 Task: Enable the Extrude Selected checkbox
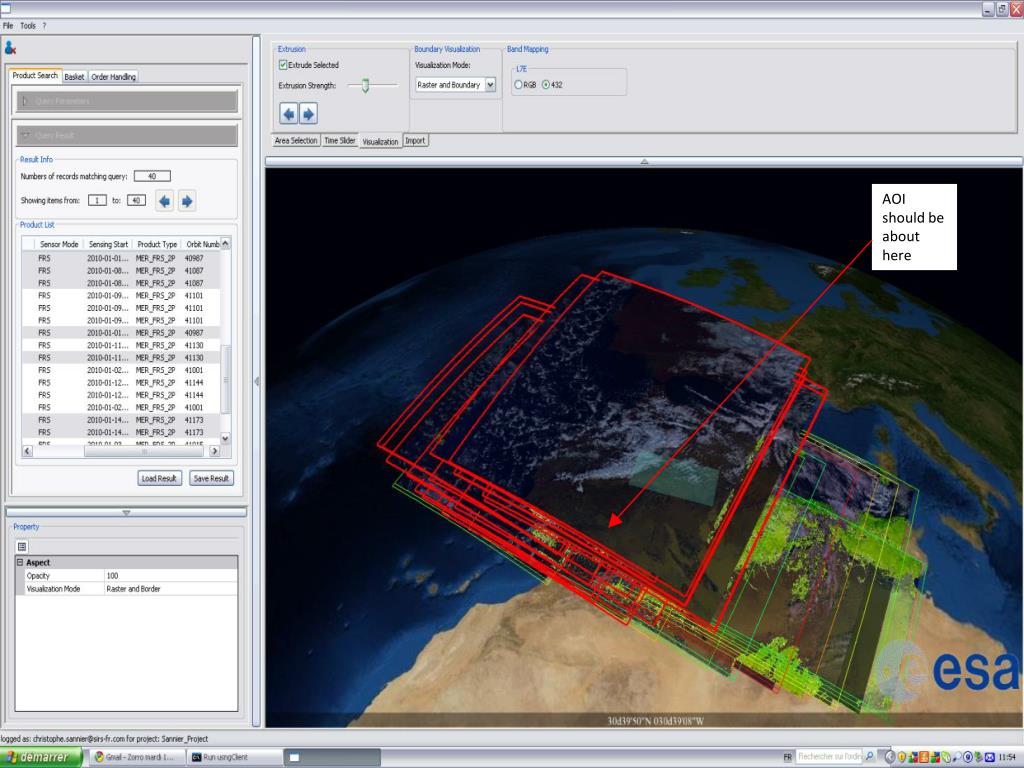tap(283, 65)
